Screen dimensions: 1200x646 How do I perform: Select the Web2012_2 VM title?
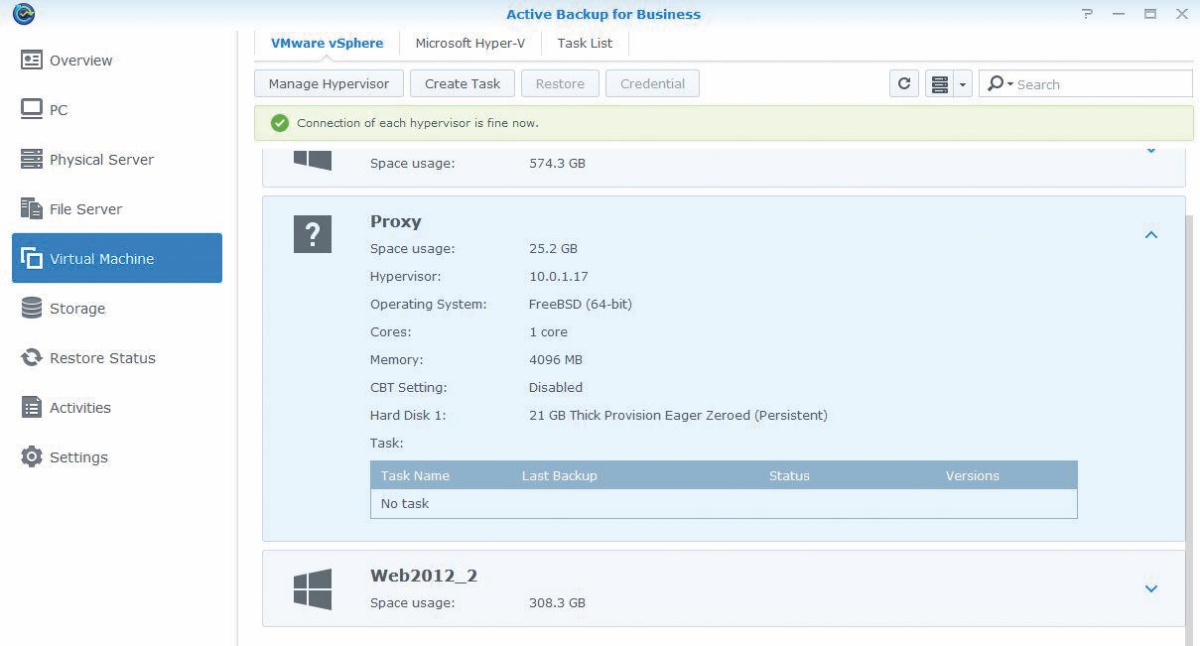click(424, 576)
